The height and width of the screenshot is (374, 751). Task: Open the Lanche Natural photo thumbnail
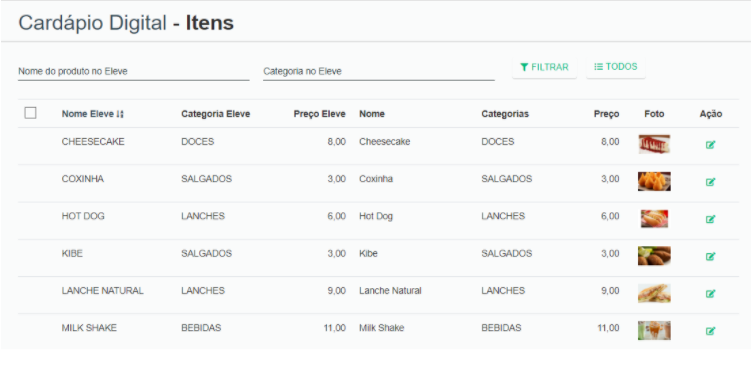coord(654,293)
